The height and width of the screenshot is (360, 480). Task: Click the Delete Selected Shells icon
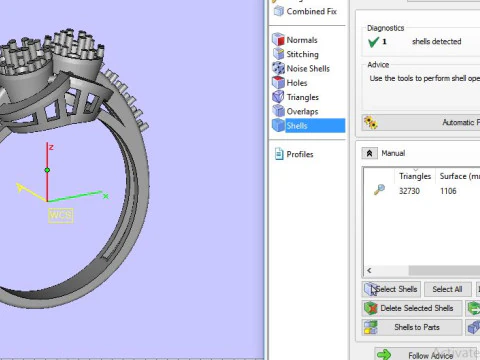pos(370,308)
